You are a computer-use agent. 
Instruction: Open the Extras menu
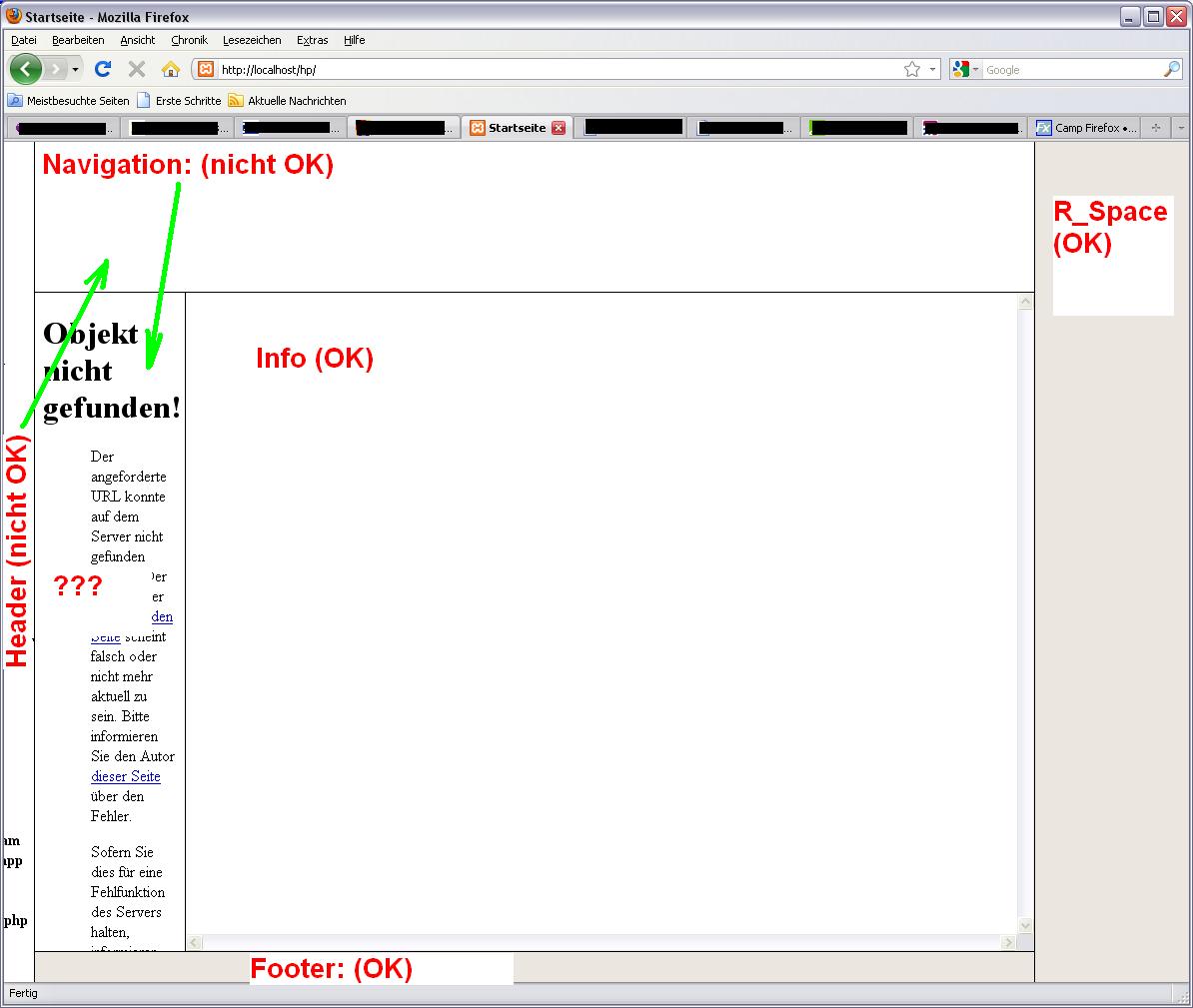pos(312,40)
